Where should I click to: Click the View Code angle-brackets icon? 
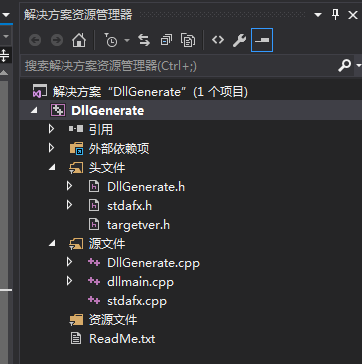(x=218, y=40)
